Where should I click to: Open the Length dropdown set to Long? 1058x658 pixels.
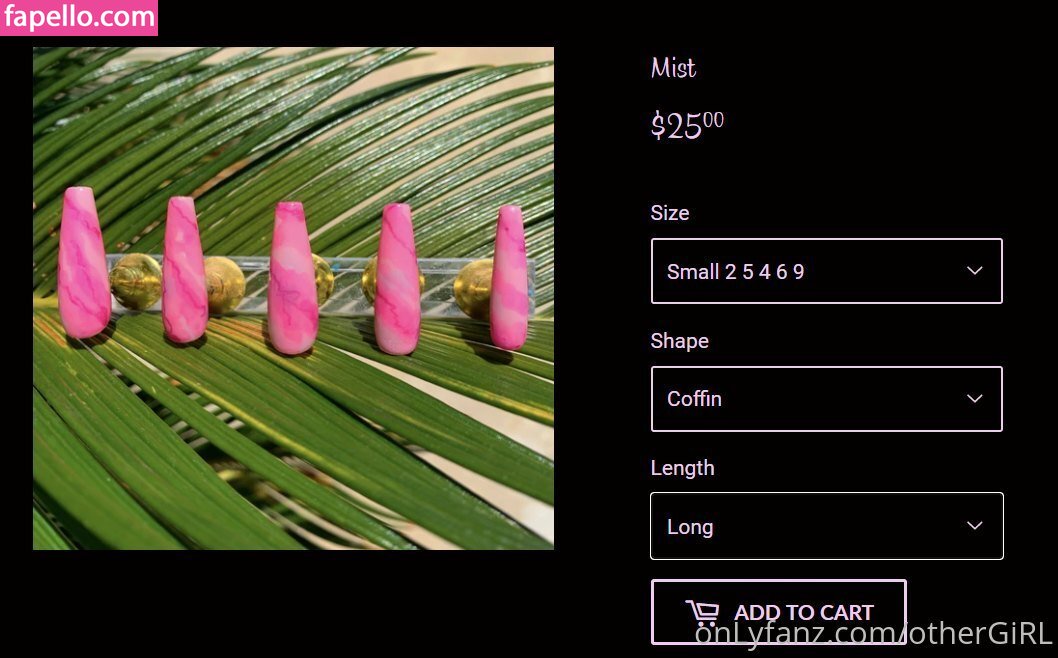tap(827, 526)
